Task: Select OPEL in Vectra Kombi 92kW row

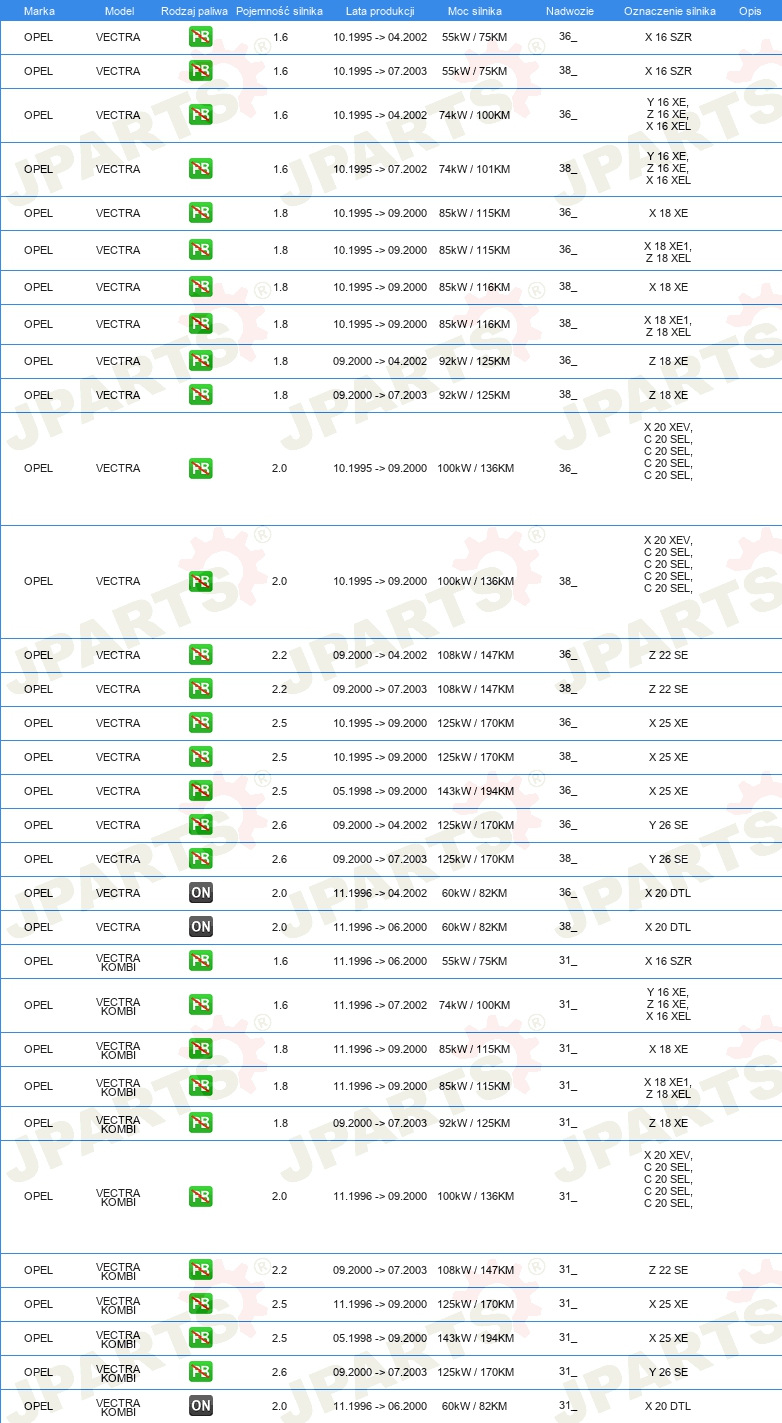Action: (38, 1123)
